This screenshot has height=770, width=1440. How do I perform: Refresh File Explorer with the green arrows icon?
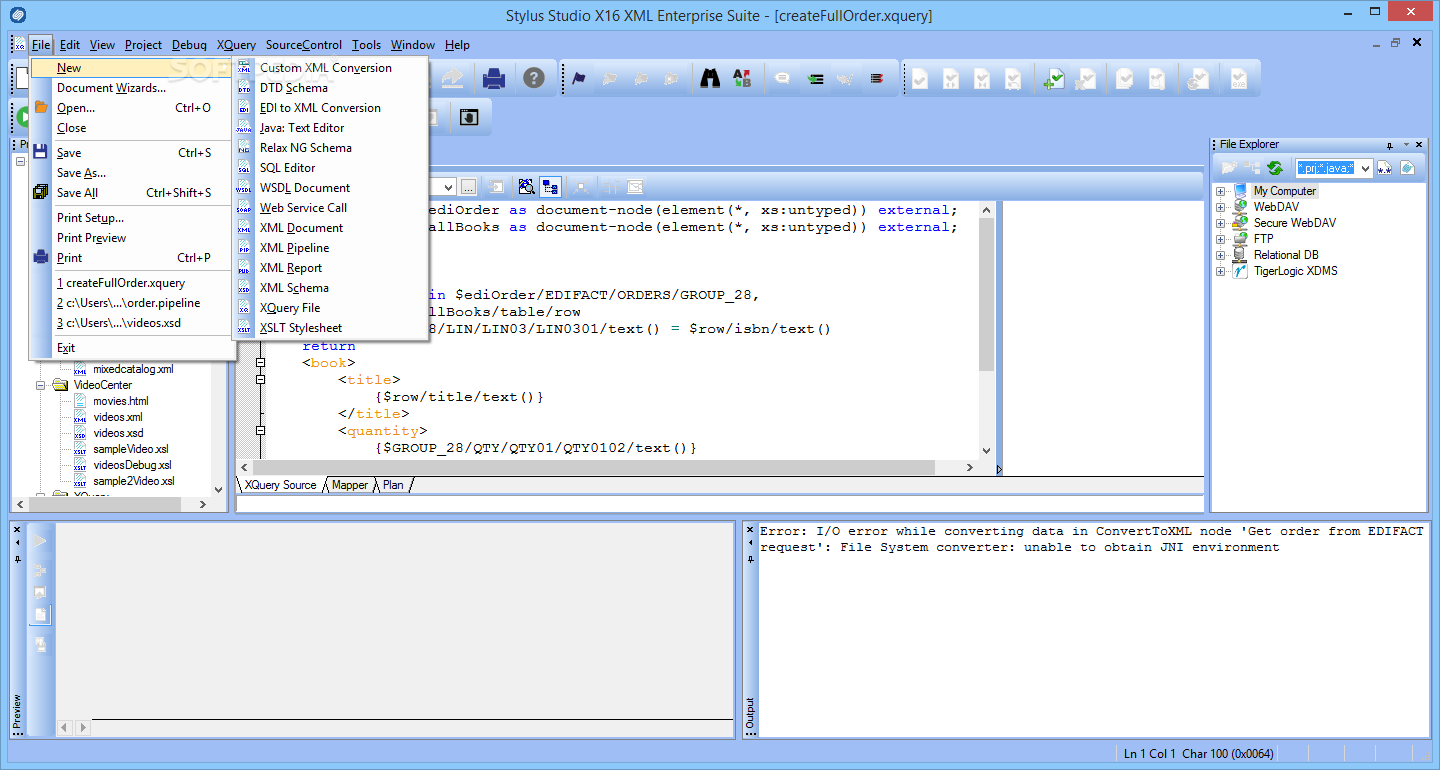[1275, 168]
